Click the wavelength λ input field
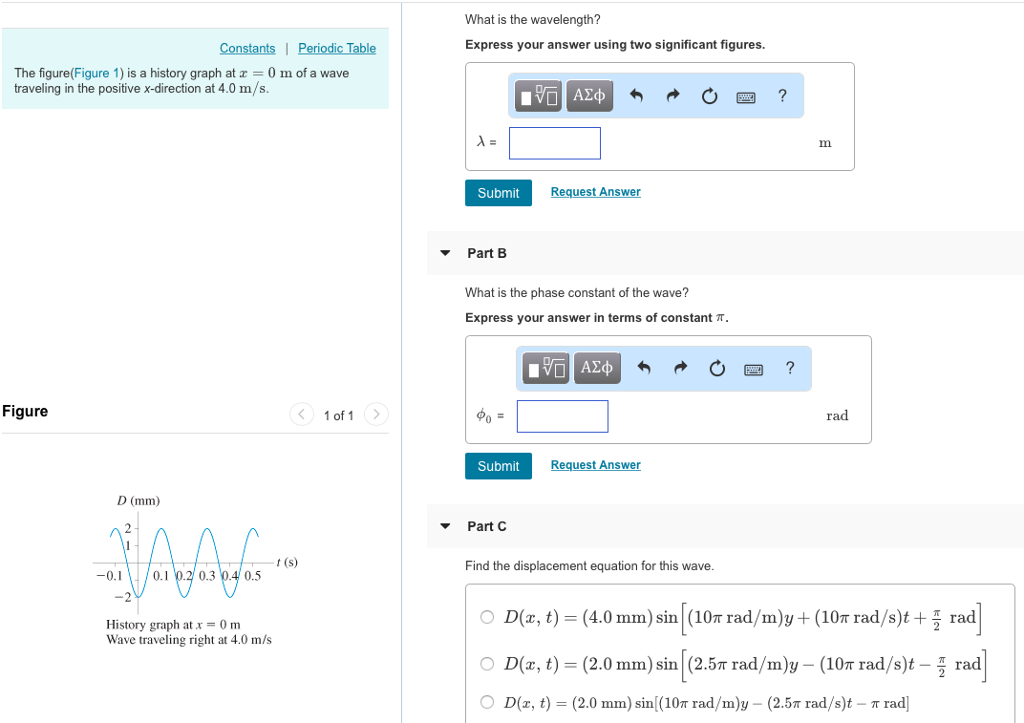The width and height of the screenshot is (1024, 723). (554, 143)
